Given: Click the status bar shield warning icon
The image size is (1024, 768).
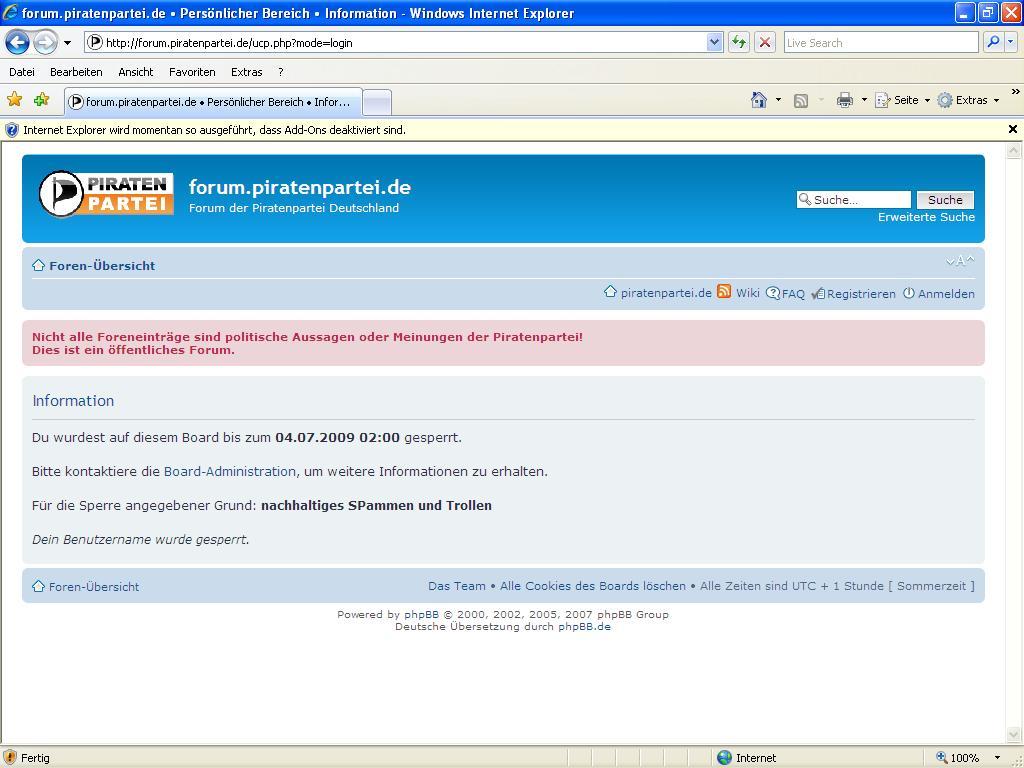Looking at the screenshot, I should (10, 757).
